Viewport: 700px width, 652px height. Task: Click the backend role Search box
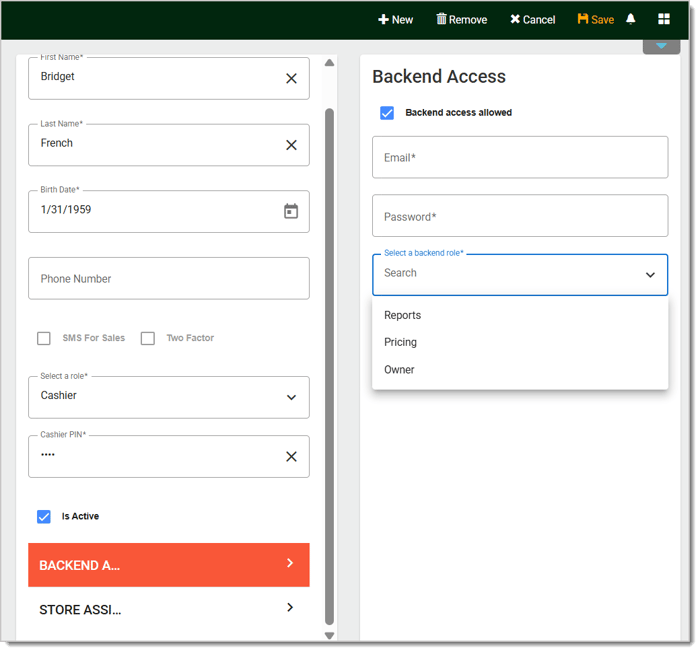pyautogui.click(x=520, y=275)
